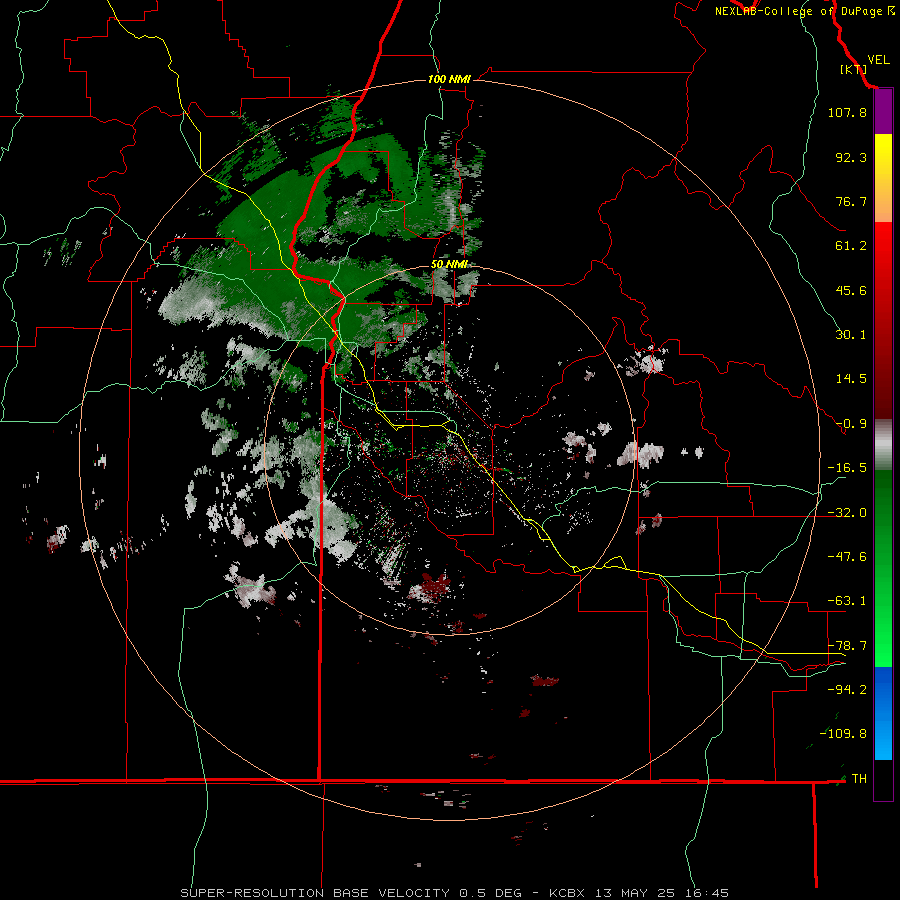
Task: Click the gray near-zero segment of the color bar
Action: [883, 445]
